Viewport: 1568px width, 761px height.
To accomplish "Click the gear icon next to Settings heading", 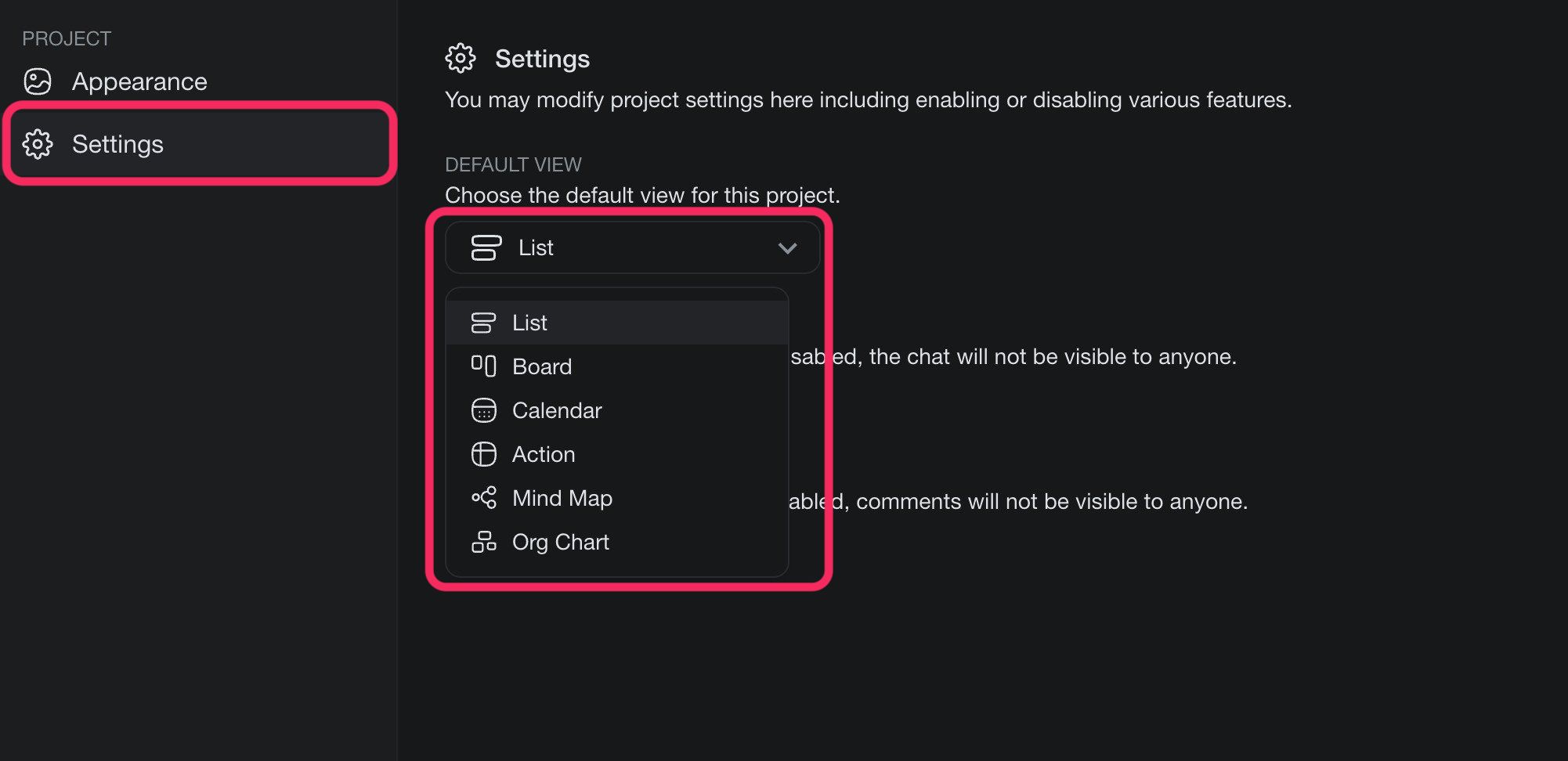I will pos(461,58).
